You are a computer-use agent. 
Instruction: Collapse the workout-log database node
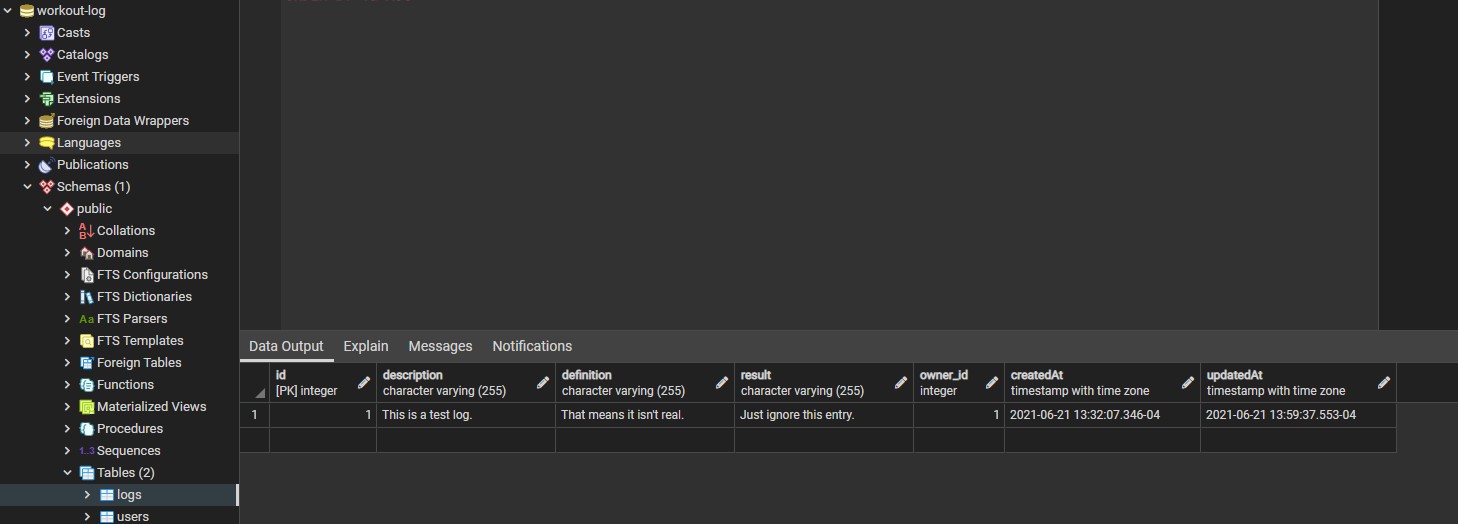[8, 11]
